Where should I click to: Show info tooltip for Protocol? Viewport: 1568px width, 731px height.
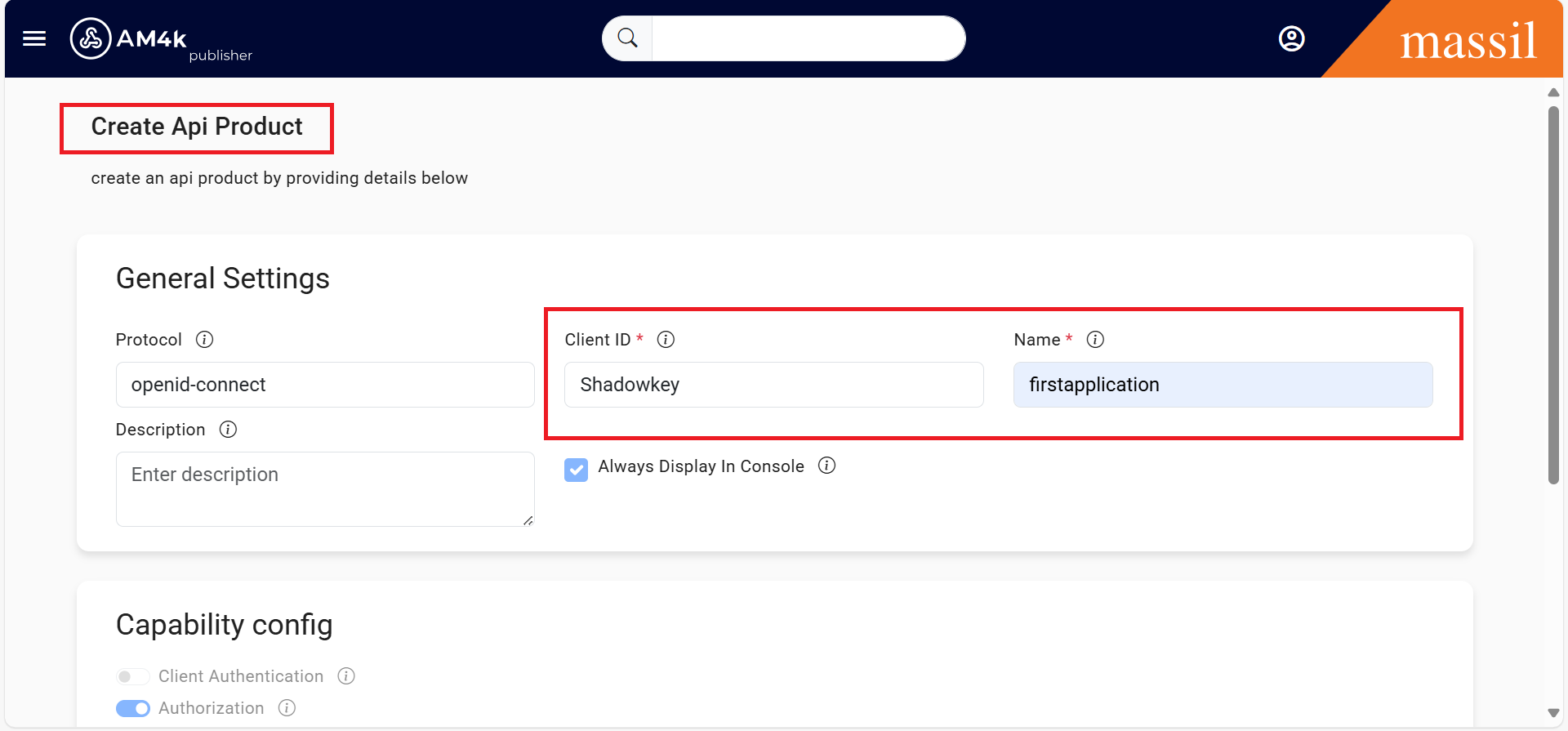[x=205, y=340]
